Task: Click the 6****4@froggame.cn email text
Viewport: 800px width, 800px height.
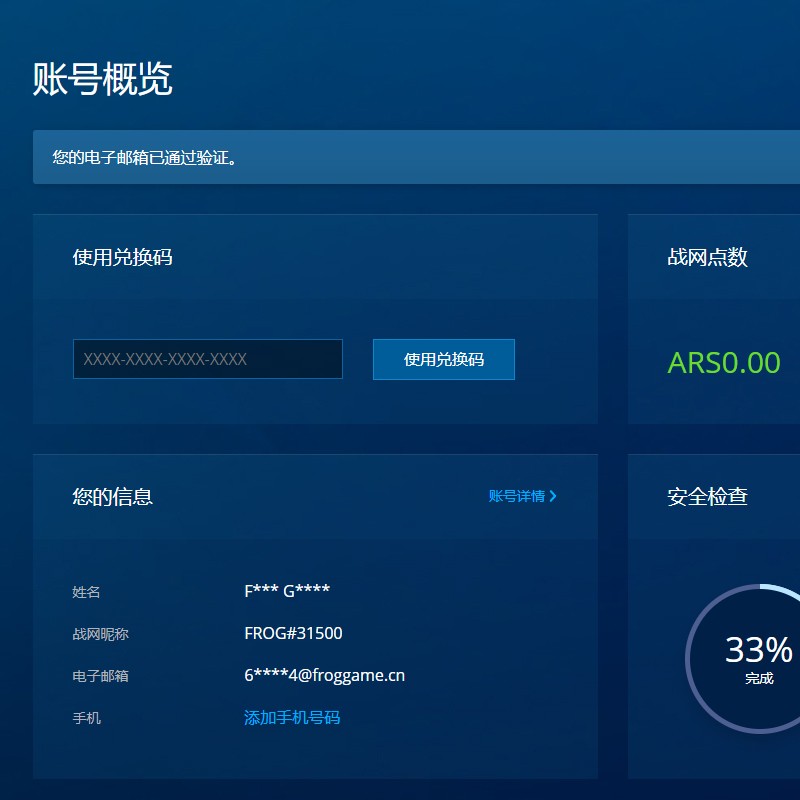Action: tap(324, 676)
